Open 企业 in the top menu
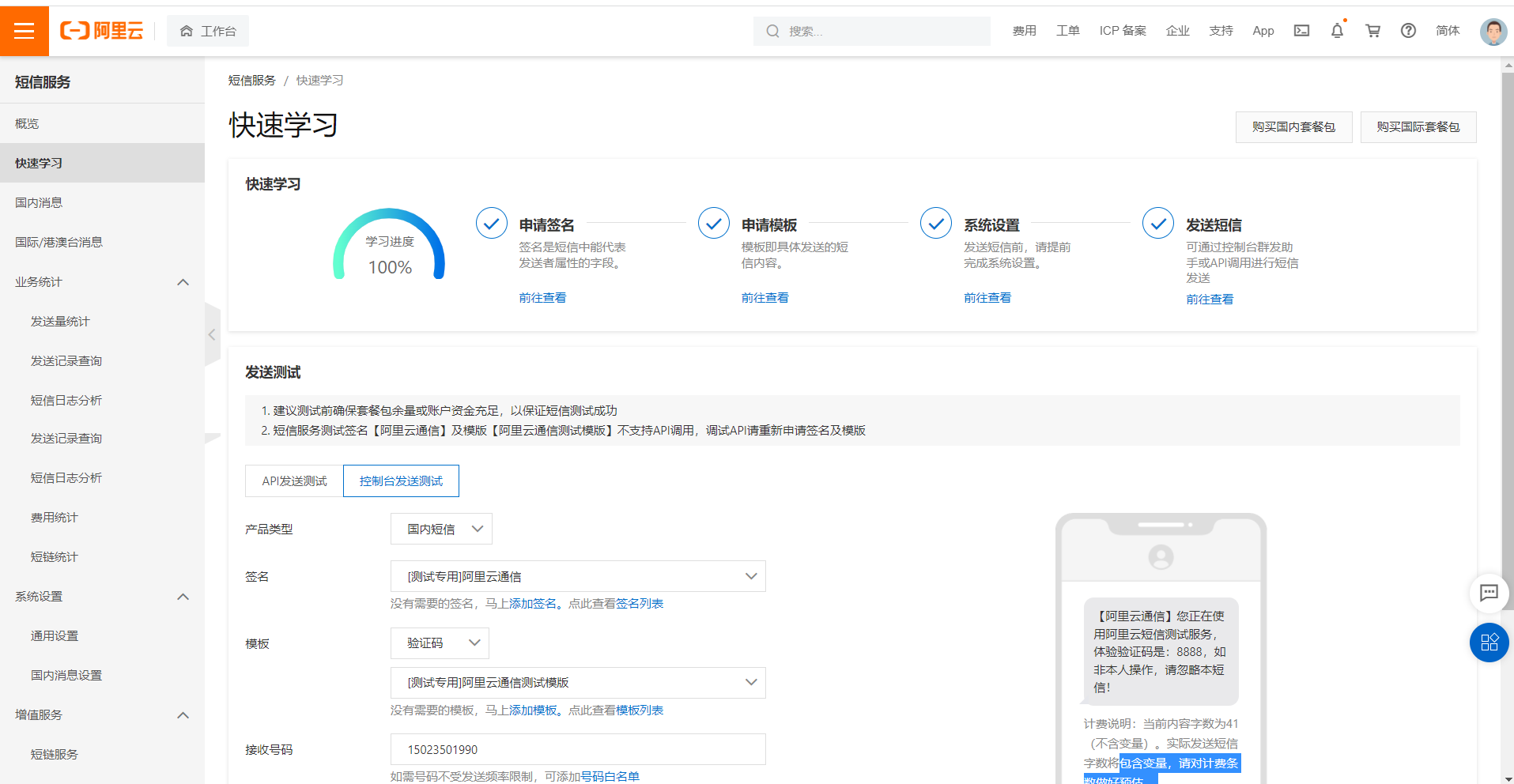Screen dimensions: 1514x784 tap(1177, 31)
